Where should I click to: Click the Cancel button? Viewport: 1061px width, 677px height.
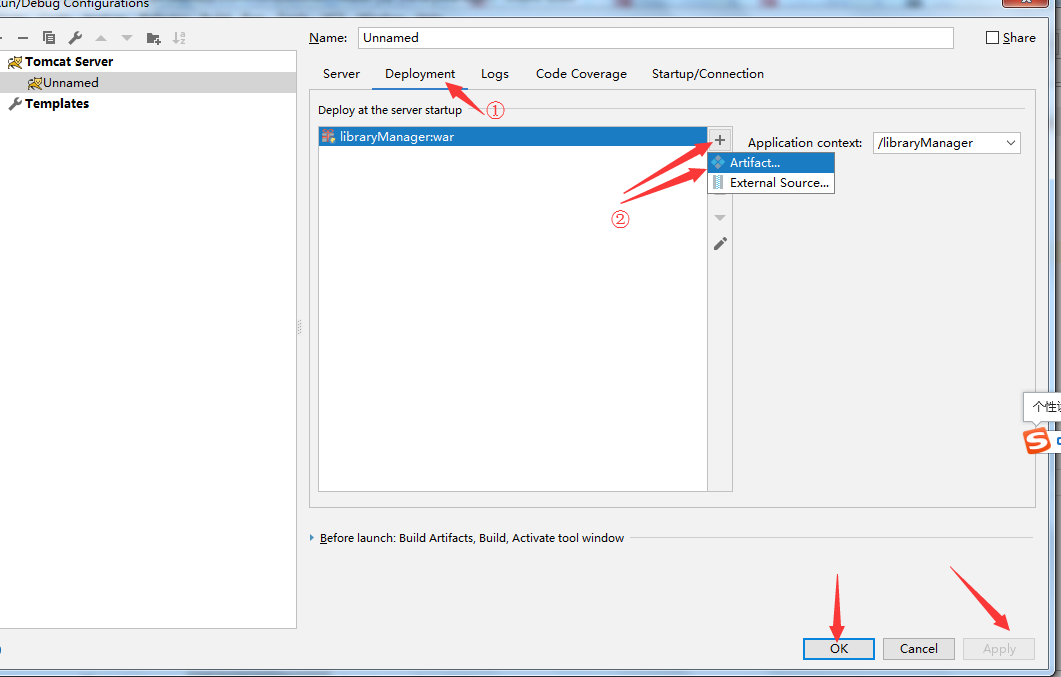[919, 649]
